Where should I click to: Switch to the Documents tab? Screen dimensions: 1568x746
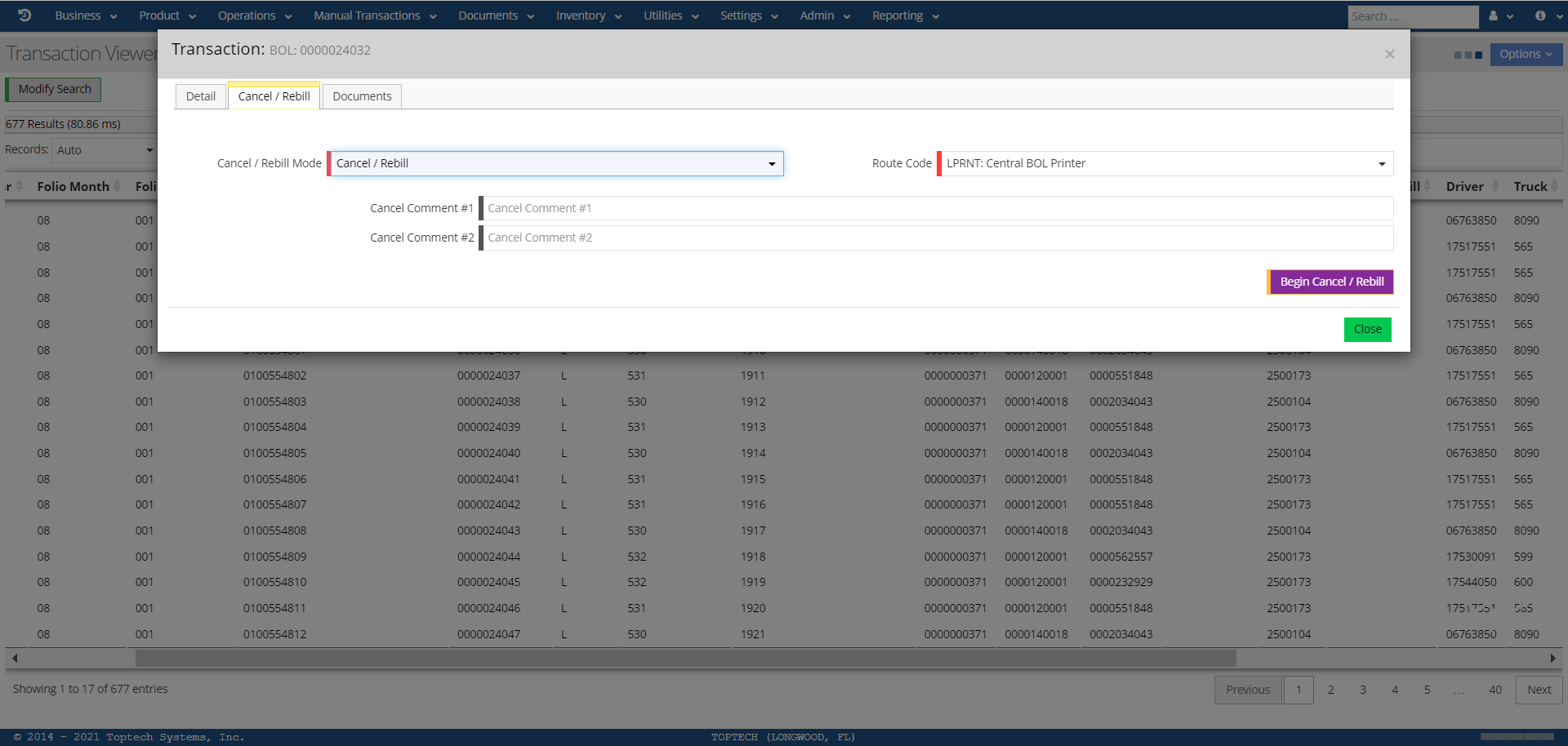click(362, 96)
